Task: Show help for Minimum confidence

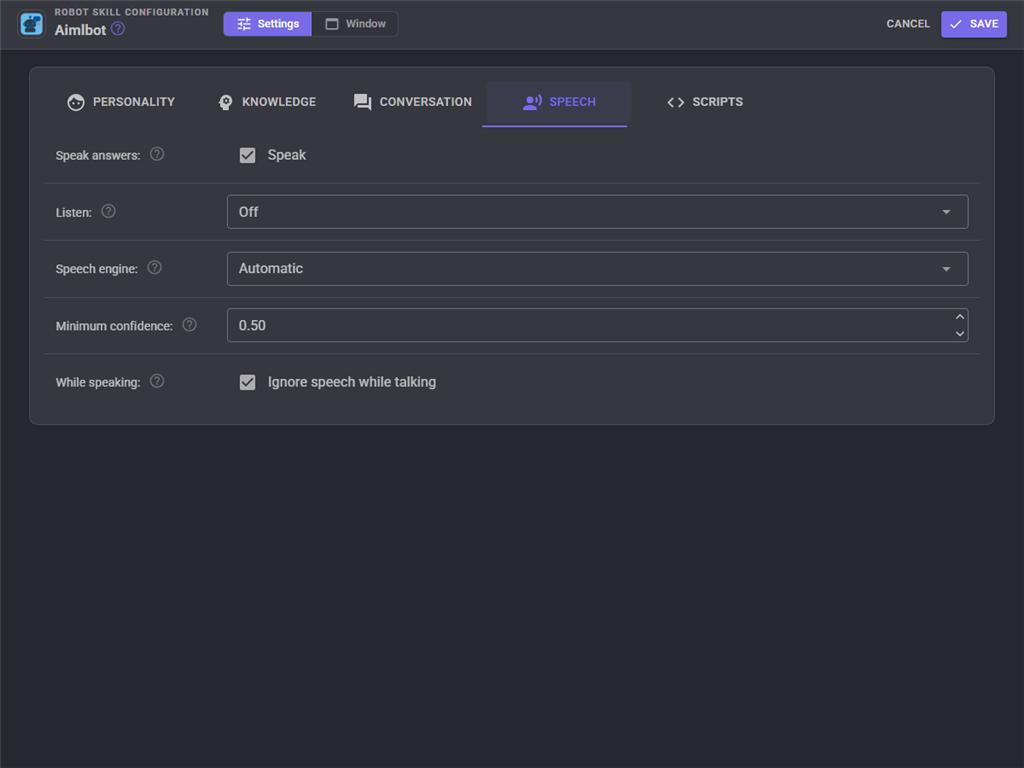Action: click(x=189, y=325)
